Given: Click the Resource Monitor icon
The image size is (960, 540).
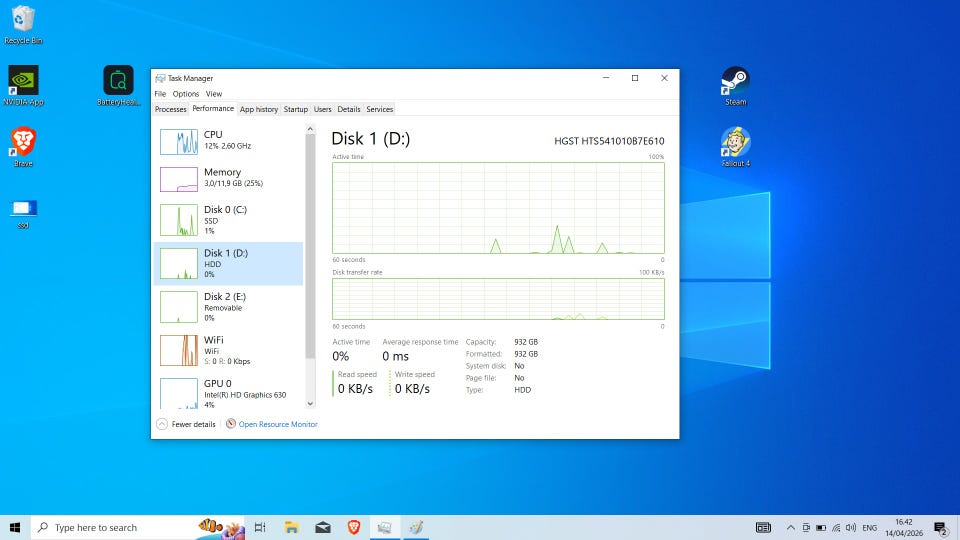Looking at the screenshot, I should coord(231,424).
